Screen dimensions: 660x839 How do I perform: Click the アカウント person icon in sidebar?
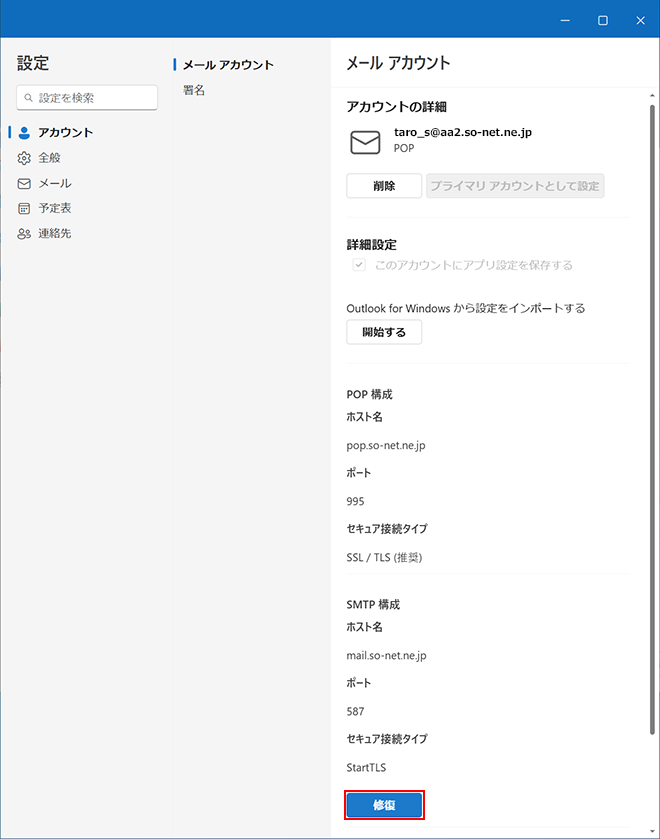(x=25, y=132)
